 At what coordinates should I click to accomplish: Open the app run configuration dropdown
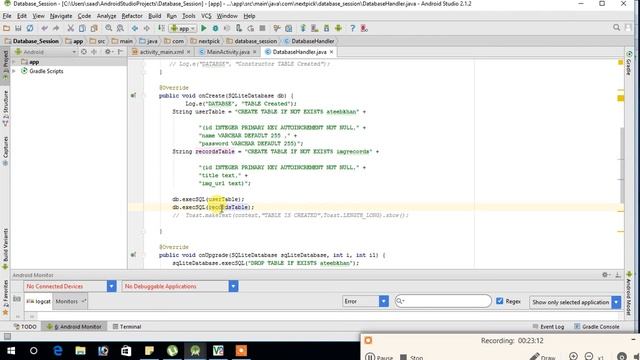(183, 28)
